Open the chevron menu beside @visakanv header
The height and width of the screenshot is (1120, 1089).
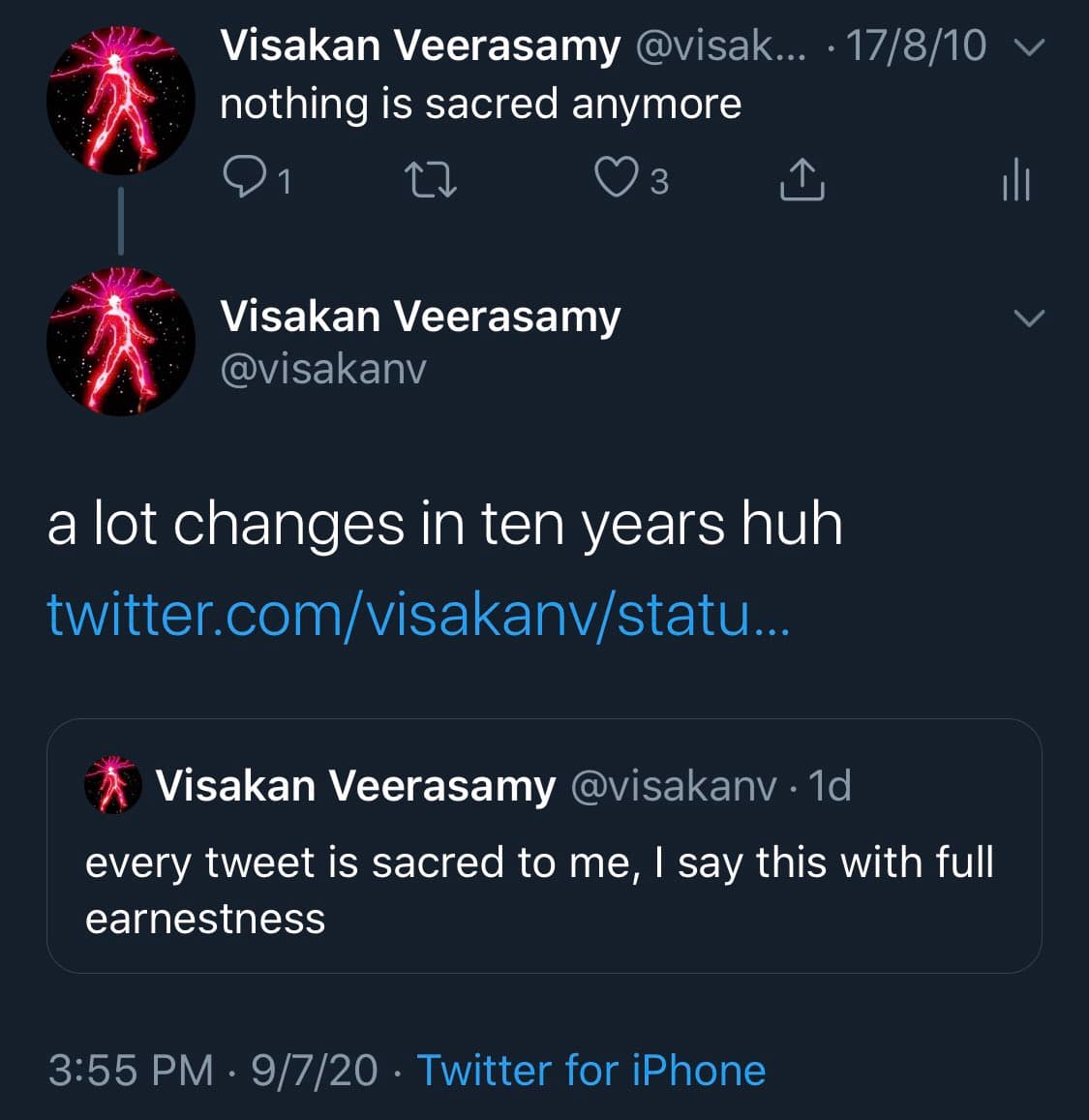tap(1028, 318)
